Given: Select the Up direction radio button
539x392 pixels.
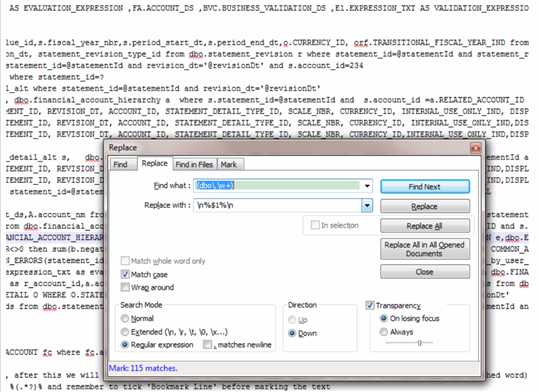Looking at the screenshot, I should tap(292, 320).
